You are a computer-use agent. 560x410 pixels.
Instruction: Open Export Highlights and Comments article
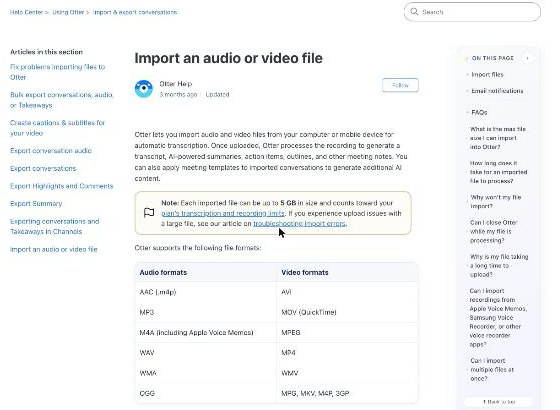click(61, 186)
